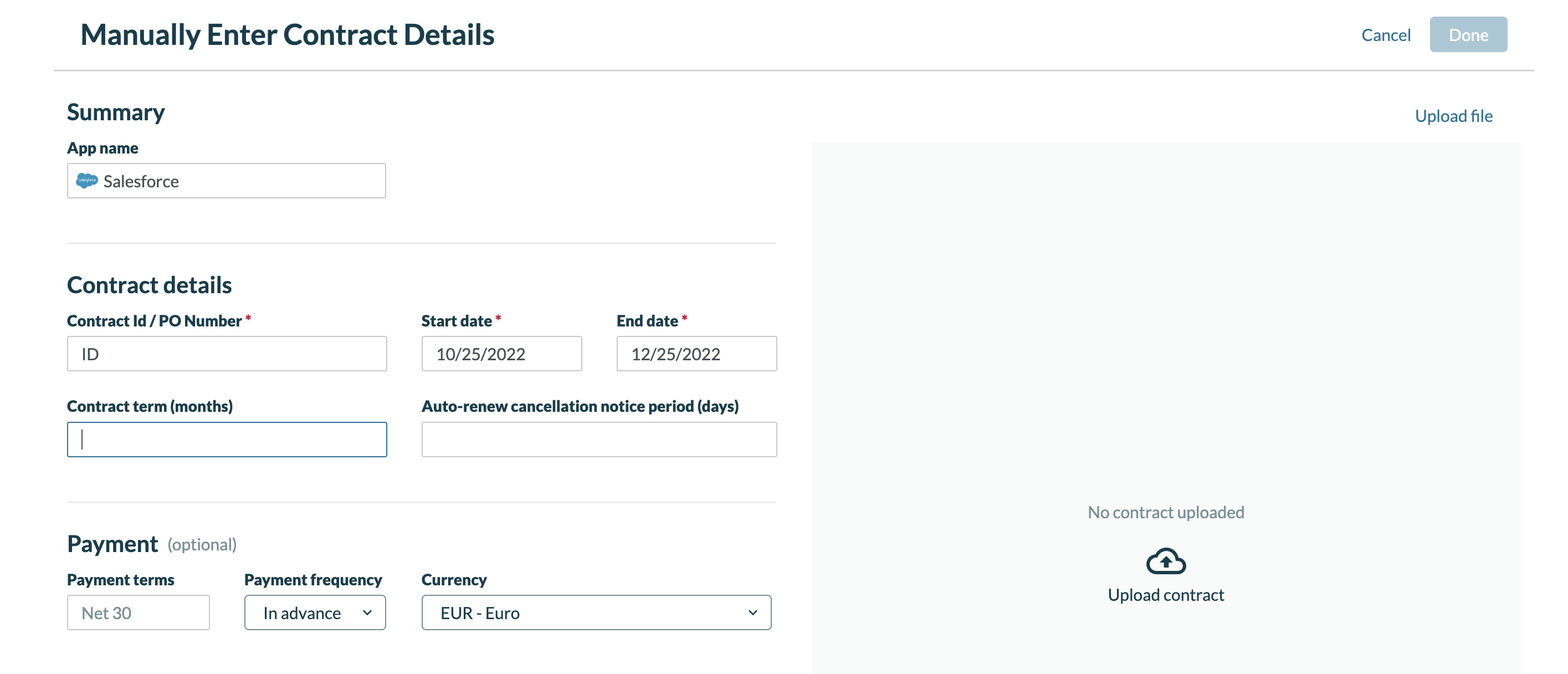
Task: Click the Contract Id / PO Number field
Action: click(226, 353)
